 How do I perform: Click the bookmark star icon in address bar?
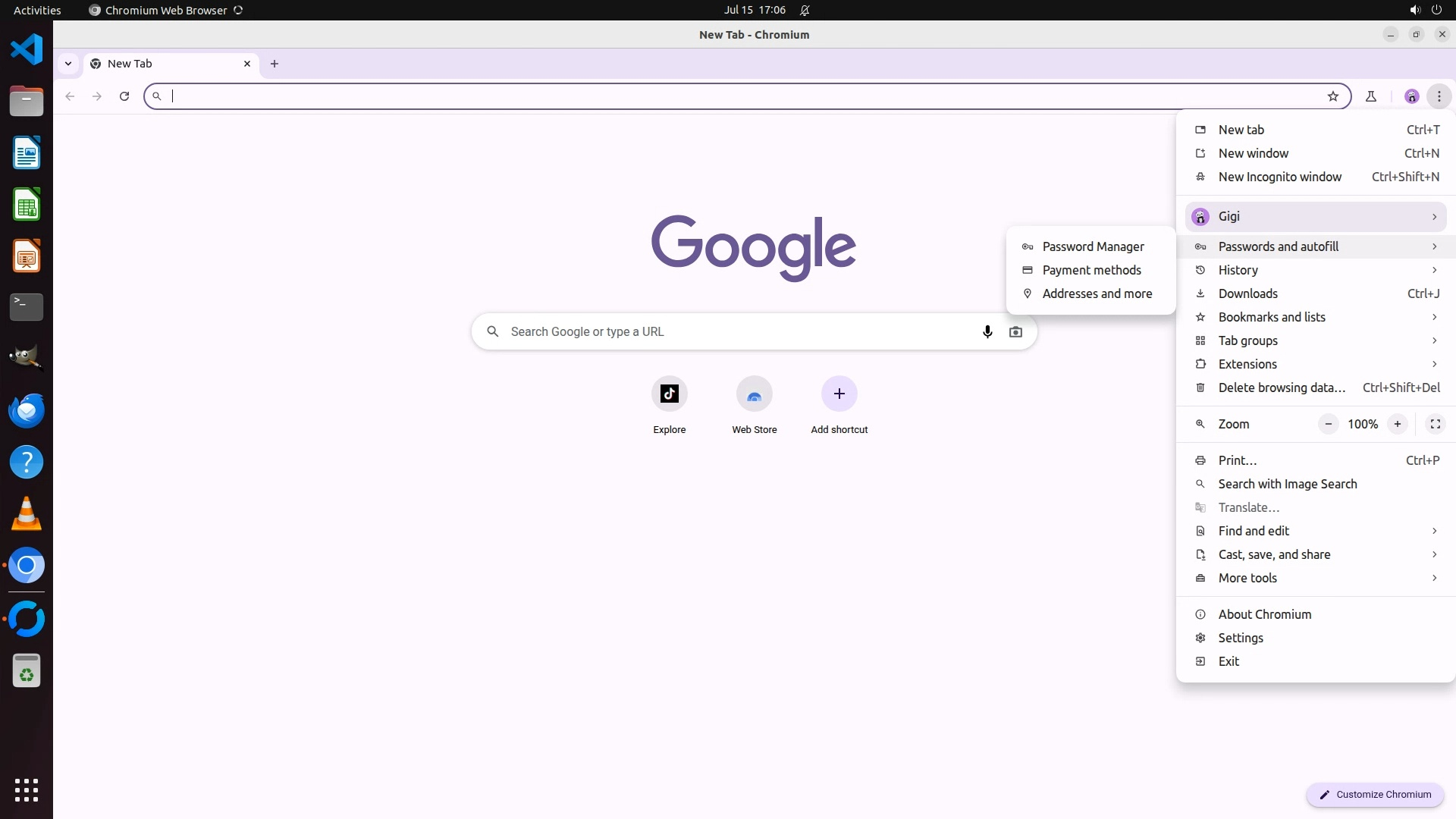pos(1332,96)
